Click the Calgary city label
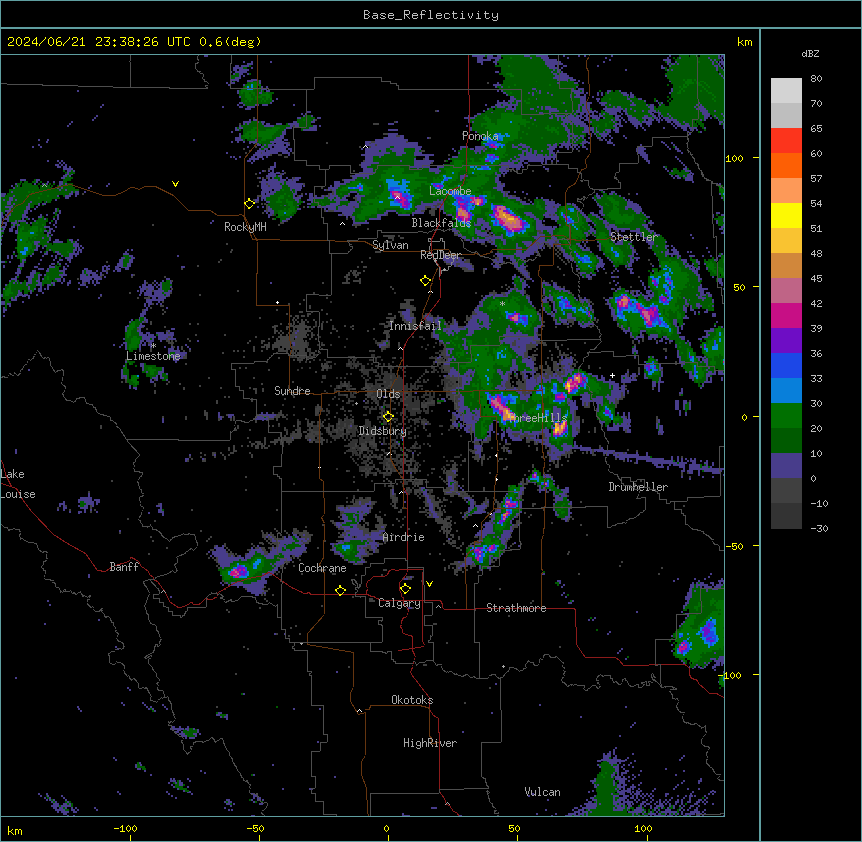 point(400,603)
